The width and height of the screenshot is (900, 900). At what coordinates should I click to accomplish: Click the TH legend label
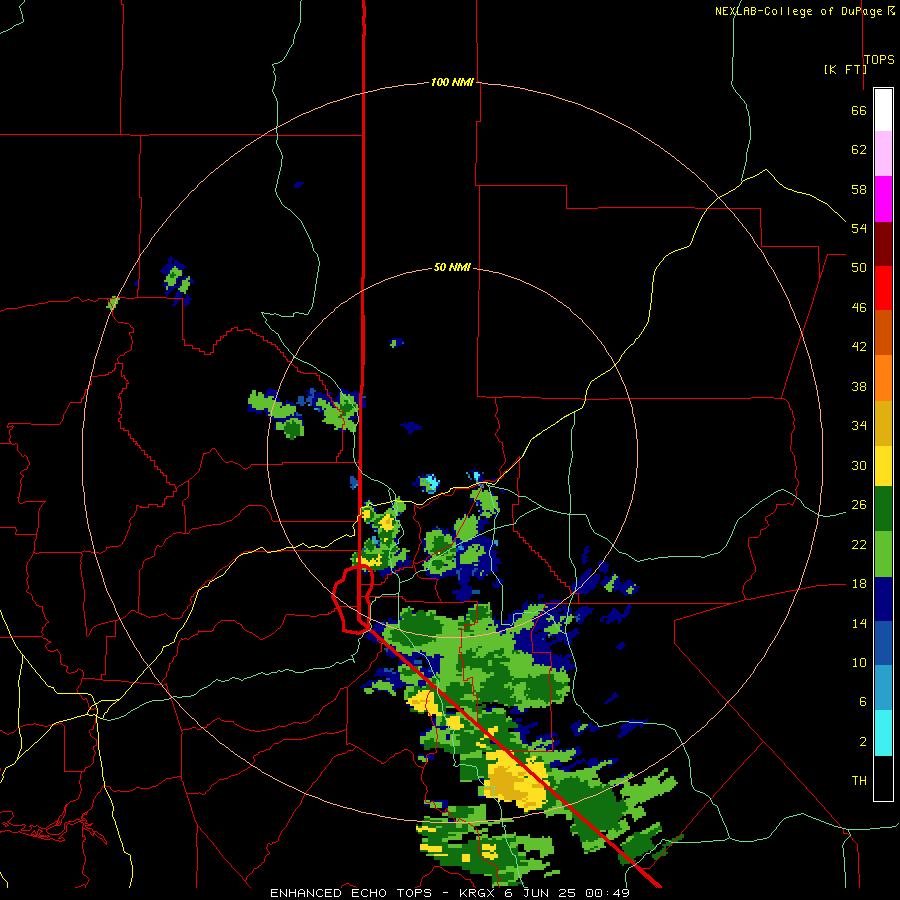tap(859, 781)
